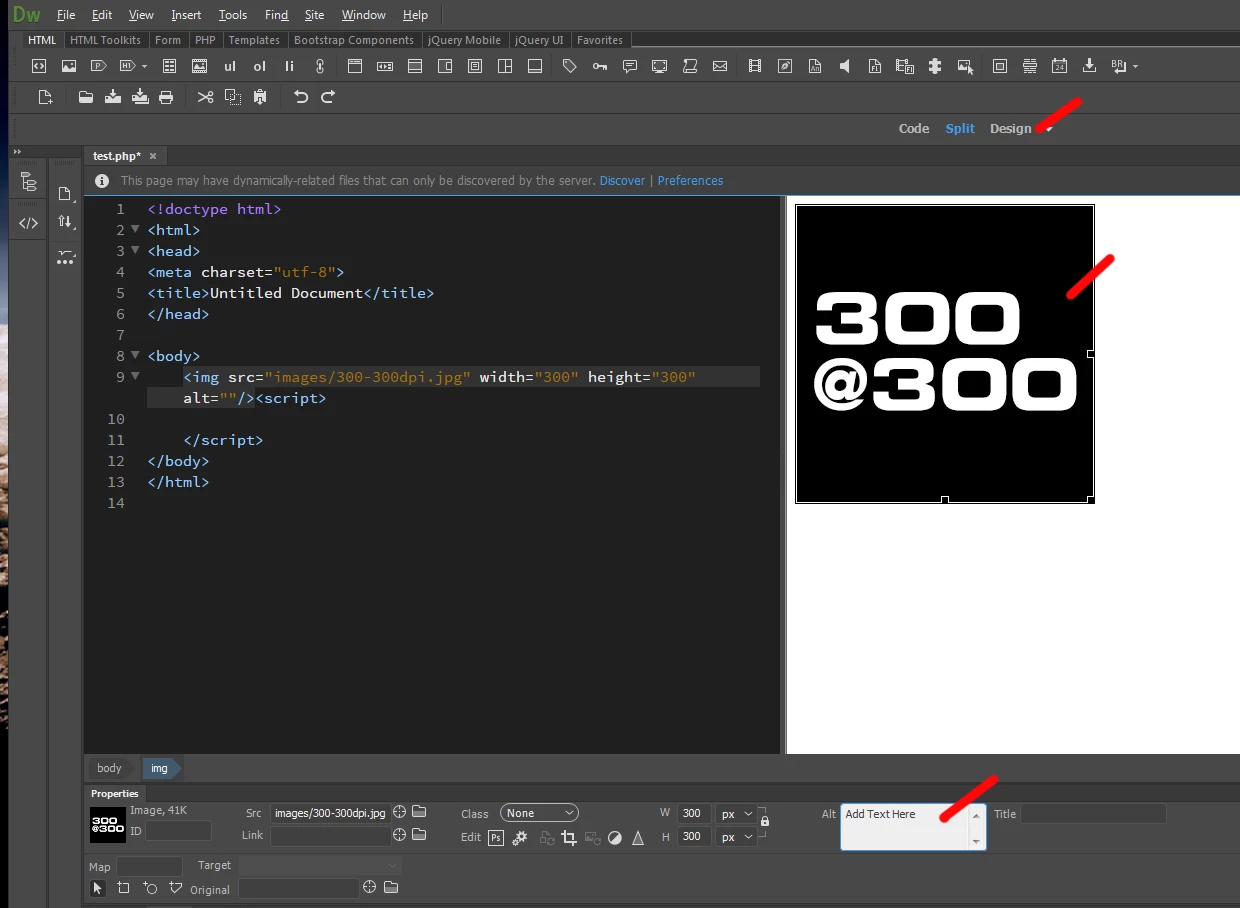Image resolution: width=1240 pixels, height=908 pixels.
Task: Open the File menu
Action: point(66,15)
